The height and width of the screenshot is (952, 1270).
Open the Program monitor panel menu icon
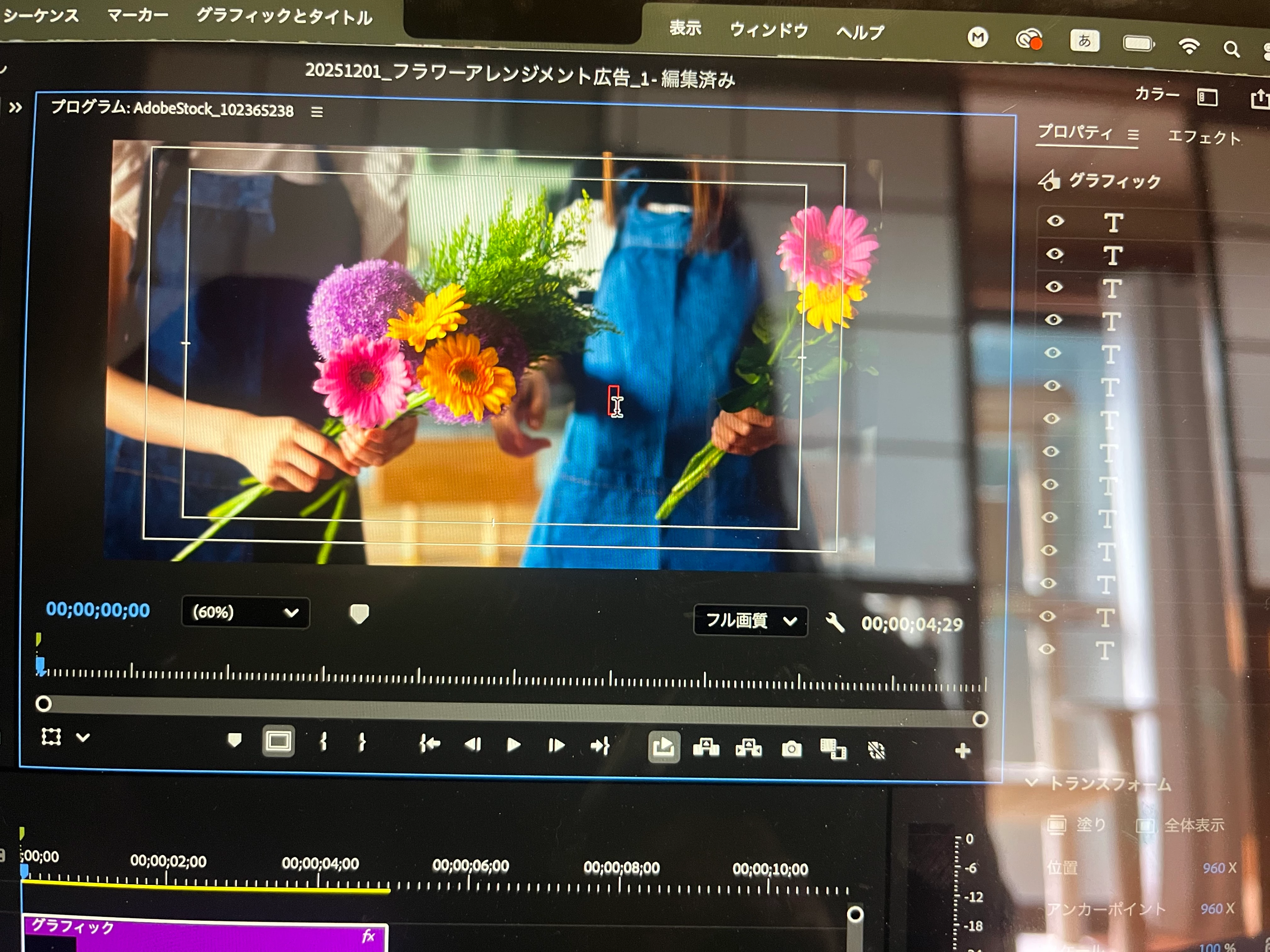317,112
